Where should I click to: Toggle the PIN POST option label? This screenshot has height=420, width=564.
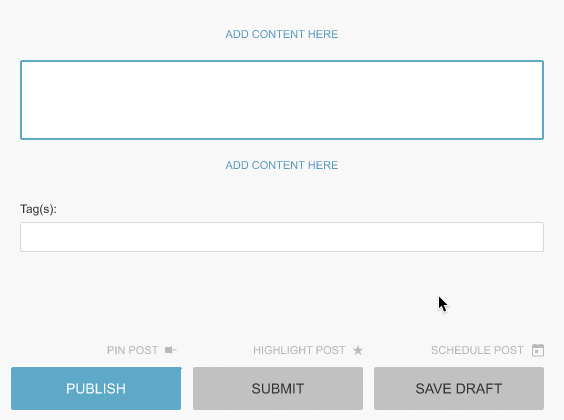pyautogui.click(x=132, y=350)
